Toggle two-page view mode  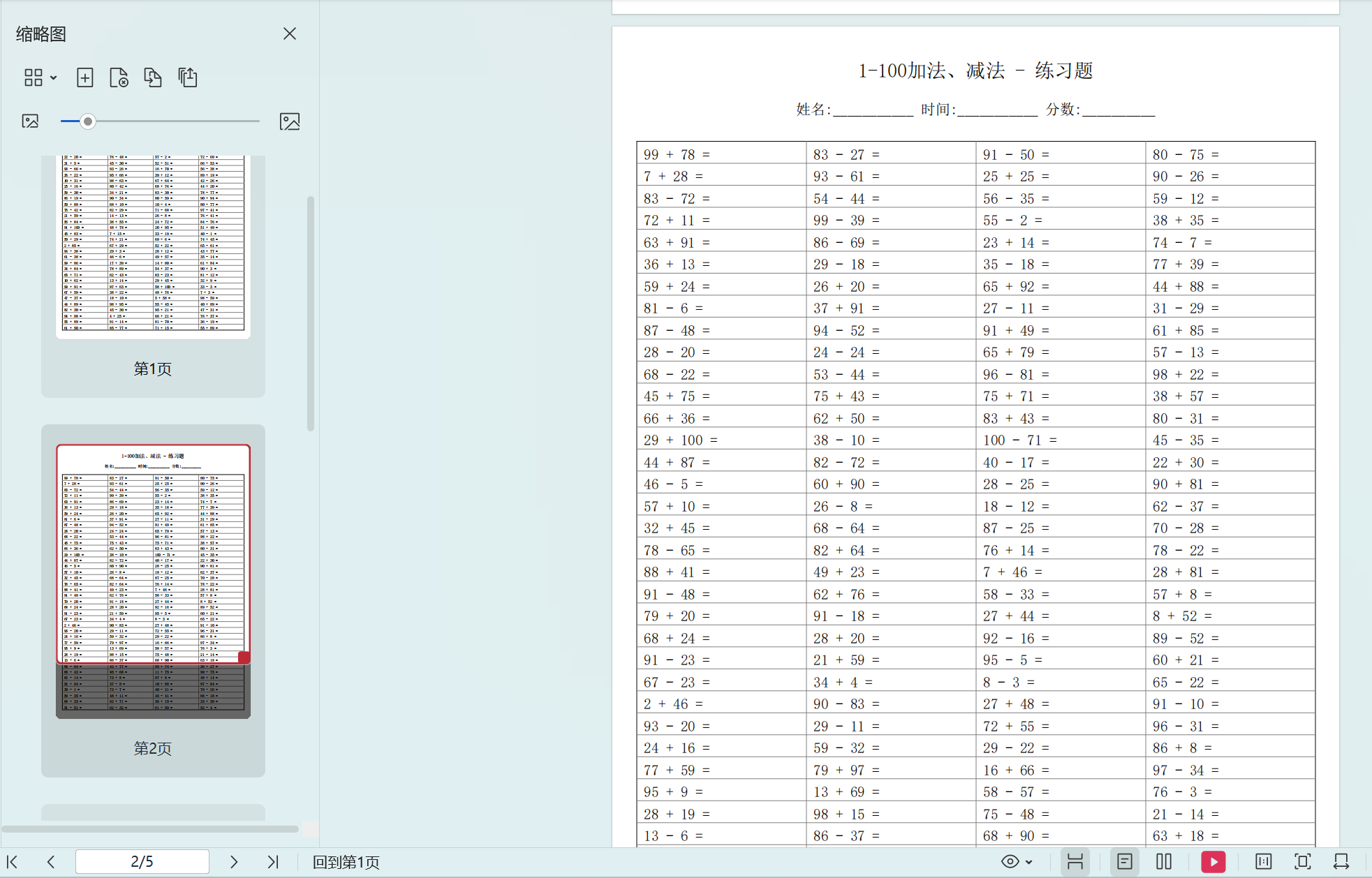[x=1163, y=862]
